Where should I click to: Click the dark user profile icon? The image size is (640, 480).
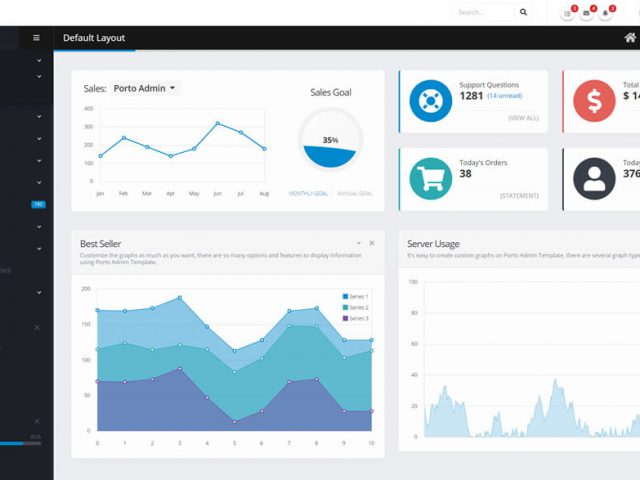594,178
